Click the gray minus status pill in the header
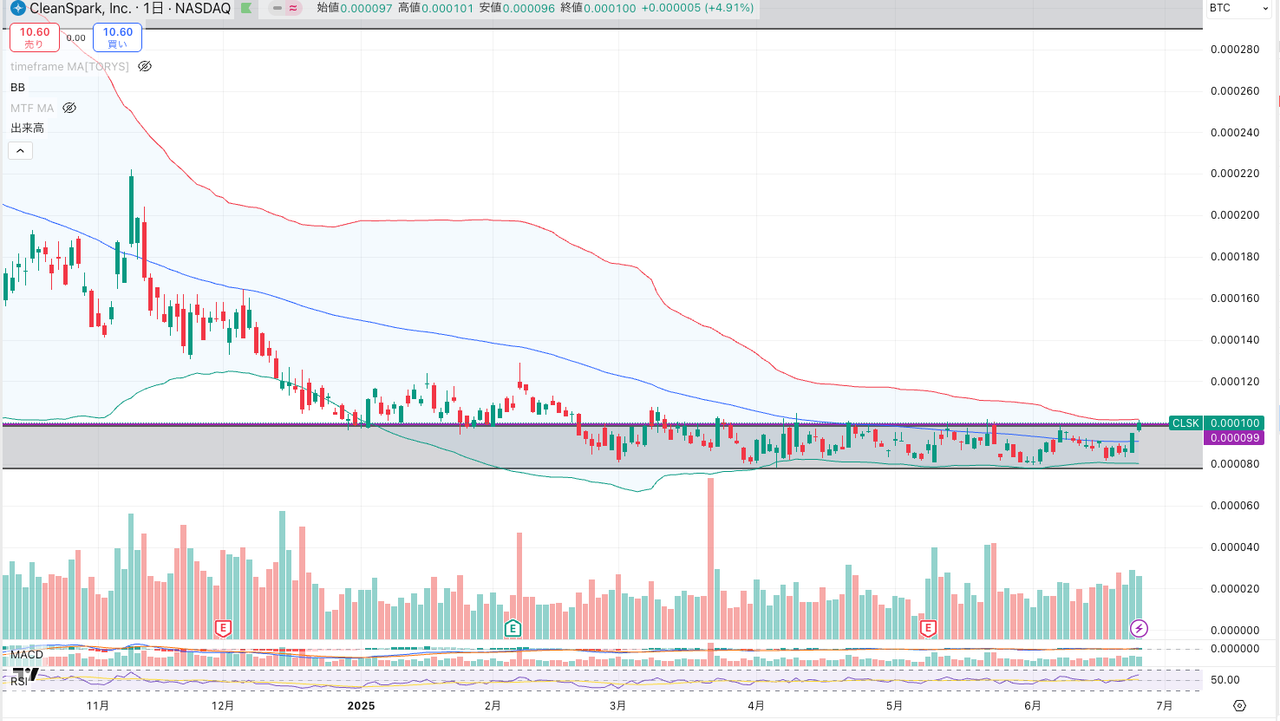The image size is (1280, 721). 275,8
